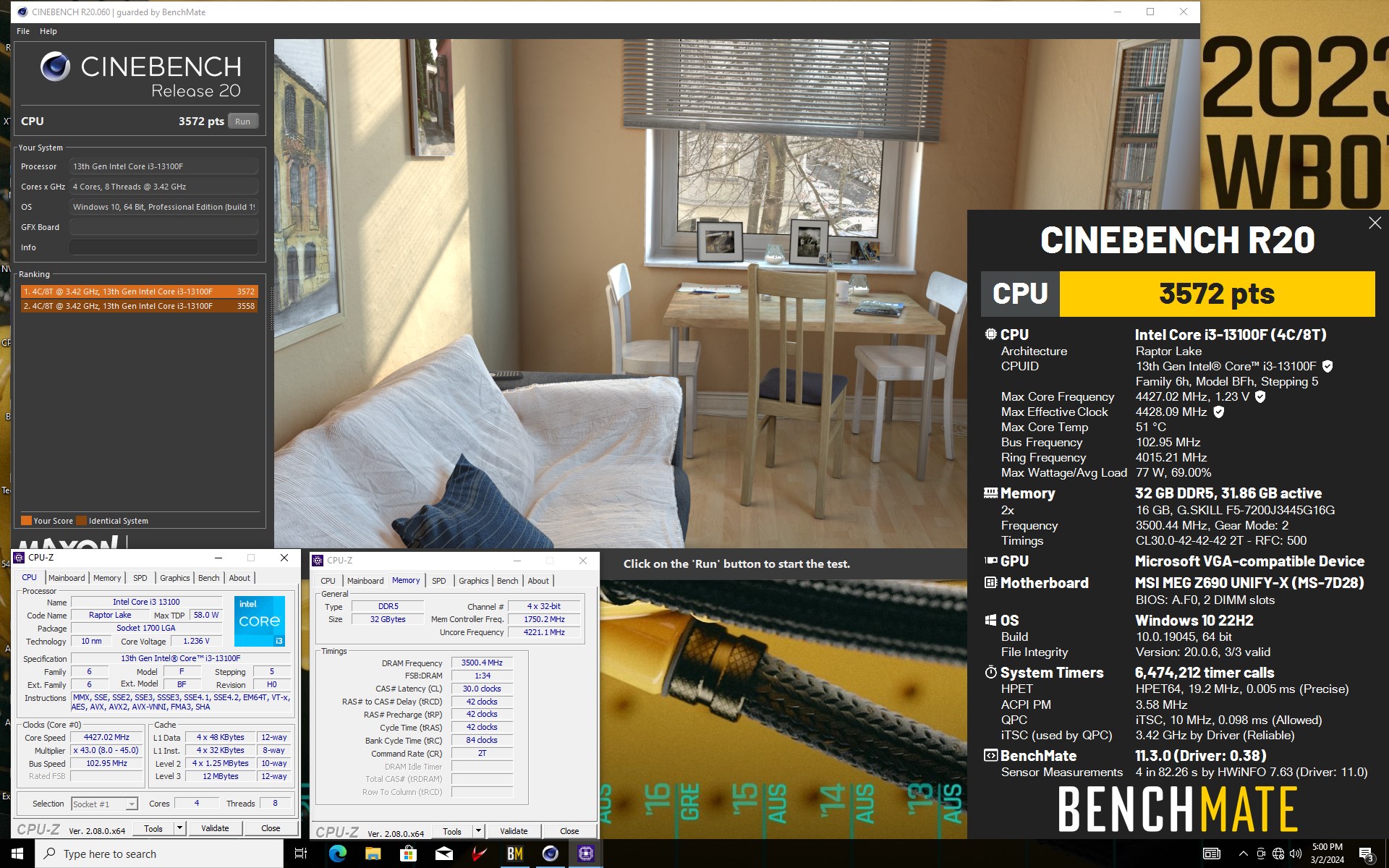Open Windows Start menu
This screenshot has width=1389, height=868.
17,854
